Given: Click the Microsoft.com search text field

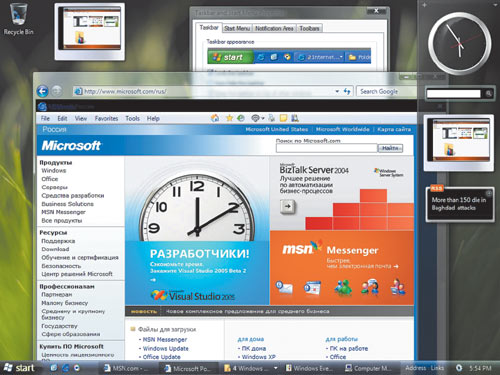Looking at the screenshot, I should (x=326, y=148).
